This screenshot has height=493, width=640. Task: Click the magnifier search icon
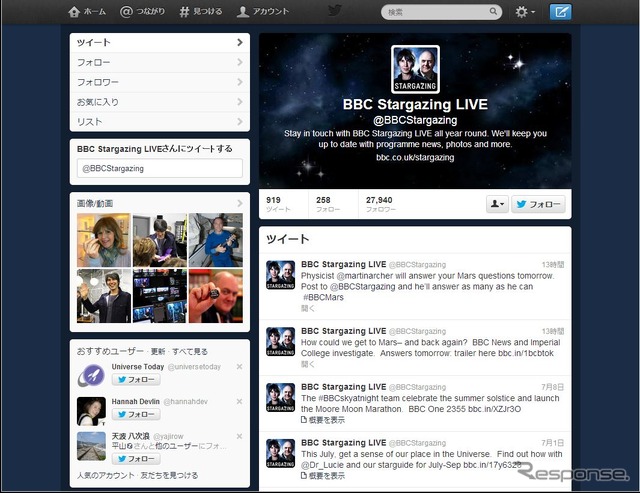tap(493, 11)
